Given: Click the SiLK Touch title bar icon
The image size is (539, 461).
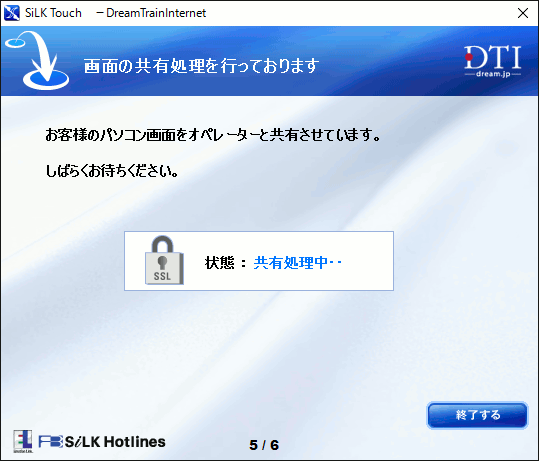Looking at the screenshot, I should 12,13.
